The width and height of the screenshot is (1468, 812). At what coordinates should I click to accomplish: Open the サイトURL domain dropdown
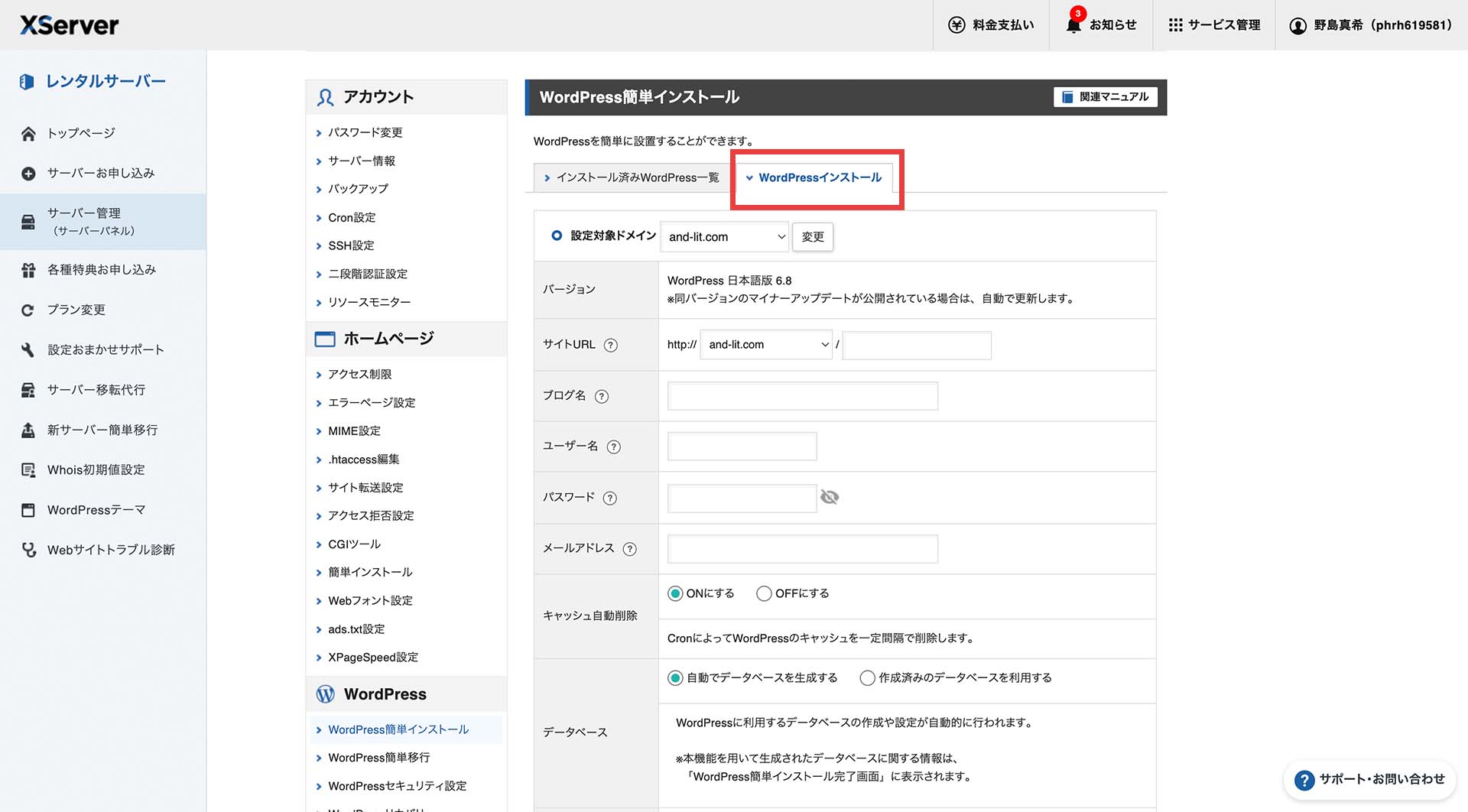(x=766, y=345)
